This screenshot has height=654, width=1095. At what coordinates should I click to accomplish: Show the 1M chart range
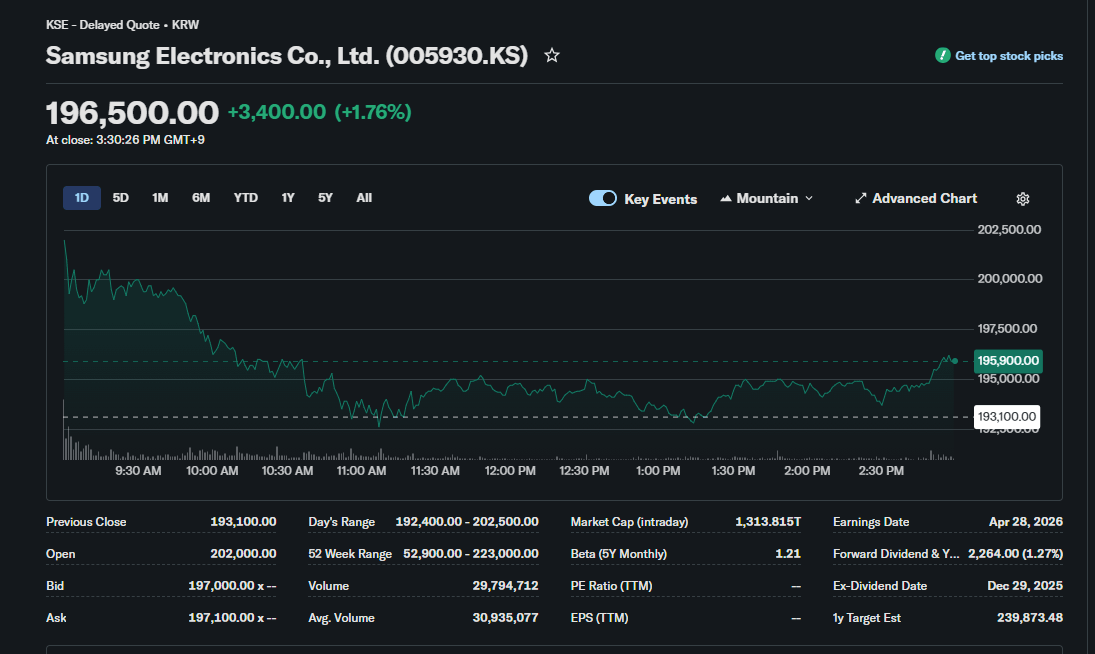160,198
